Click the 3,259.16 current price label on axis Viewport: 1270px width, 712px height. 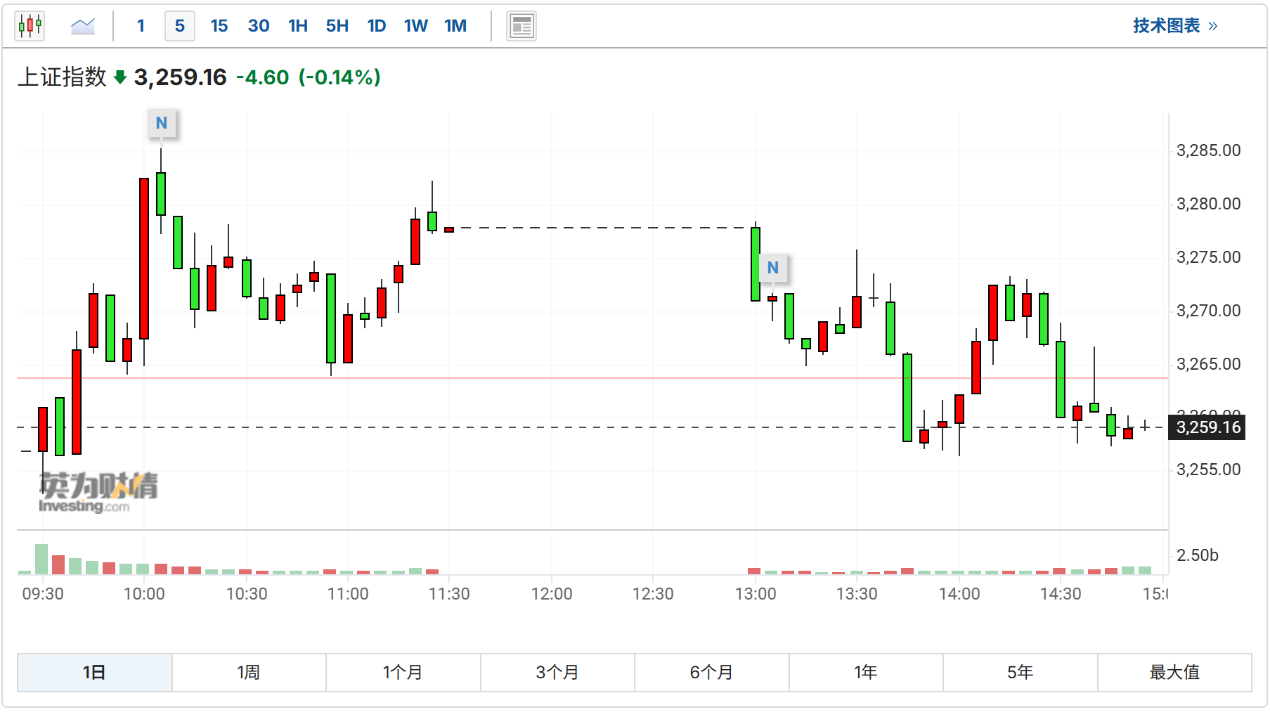pos(1208,428)
